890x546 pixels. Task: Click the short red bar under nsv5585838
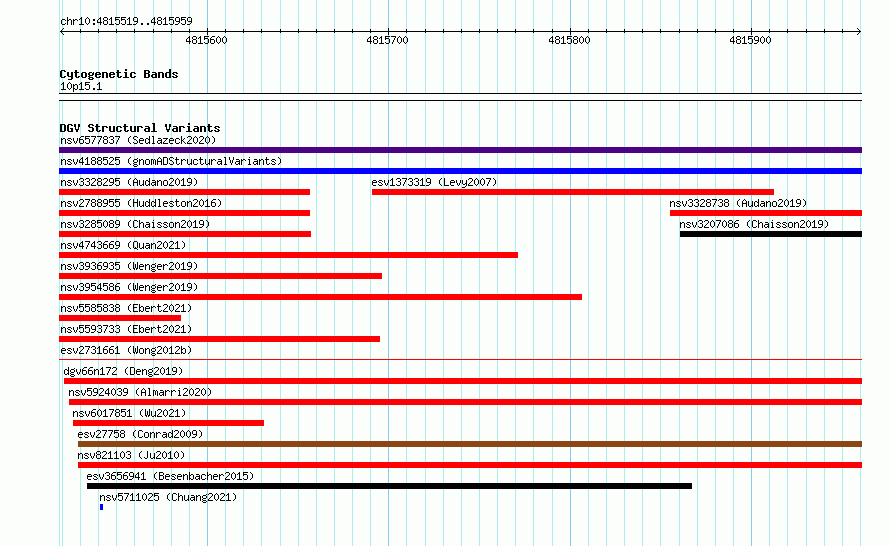click(x=120, y=318)
